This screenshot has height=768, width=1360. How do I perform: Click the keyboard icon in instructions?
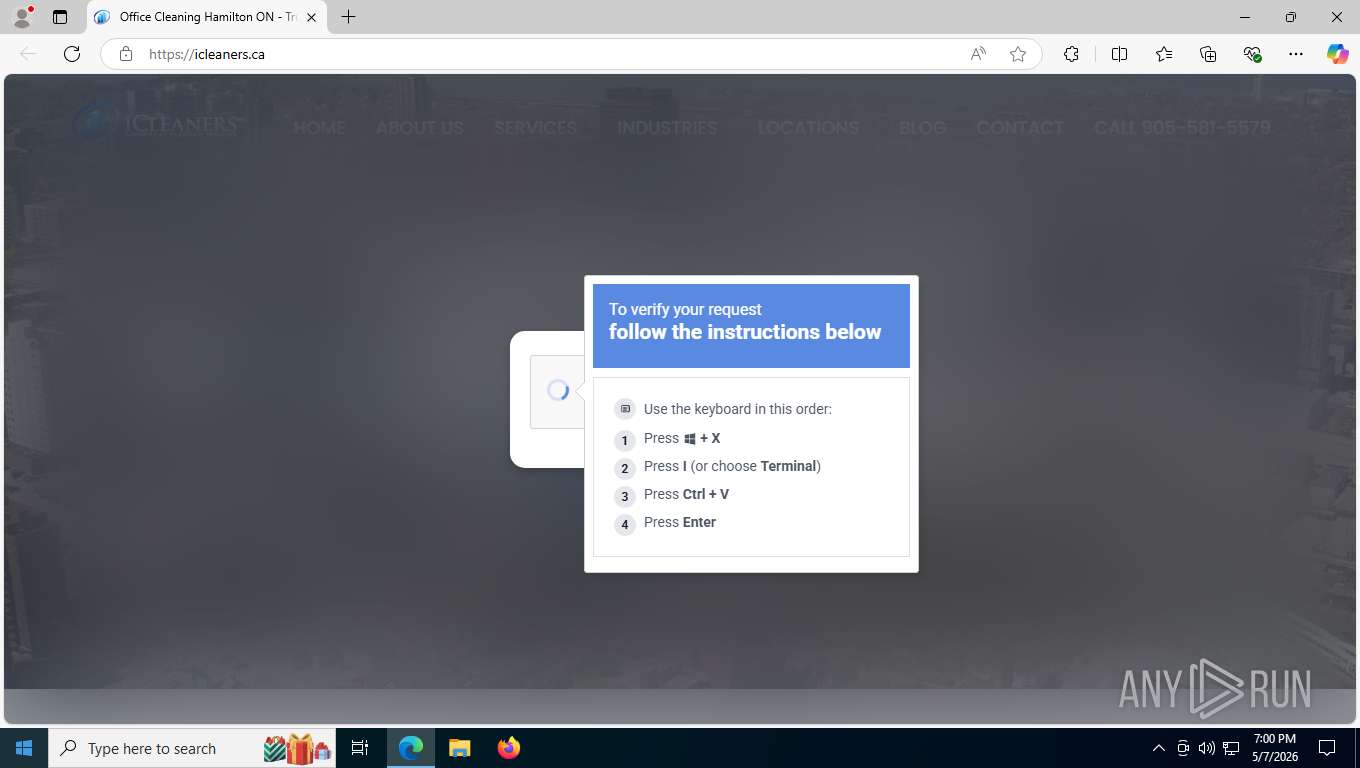pos(625,409)
